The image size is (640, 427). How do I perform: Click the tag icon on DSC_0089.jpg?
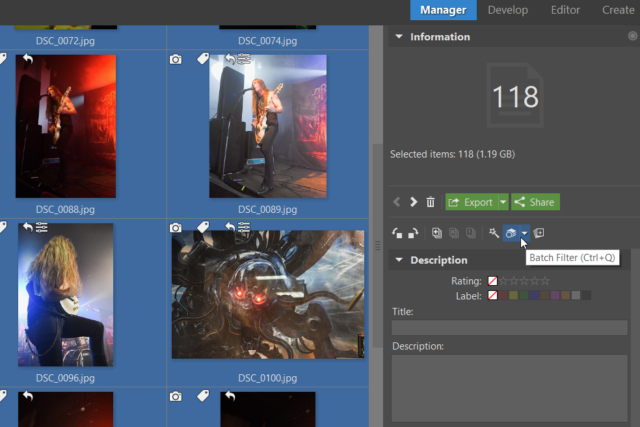point(203,59)
